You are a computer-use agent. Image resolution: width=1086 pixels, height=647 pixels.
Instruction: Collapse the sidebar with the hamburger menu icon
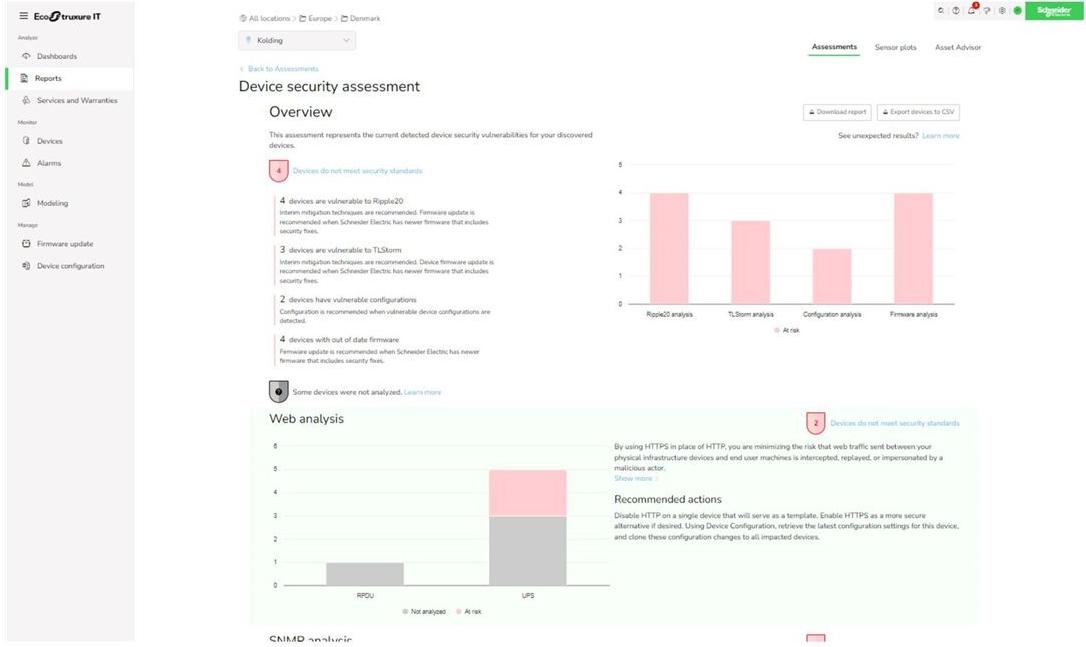point(24,16)
